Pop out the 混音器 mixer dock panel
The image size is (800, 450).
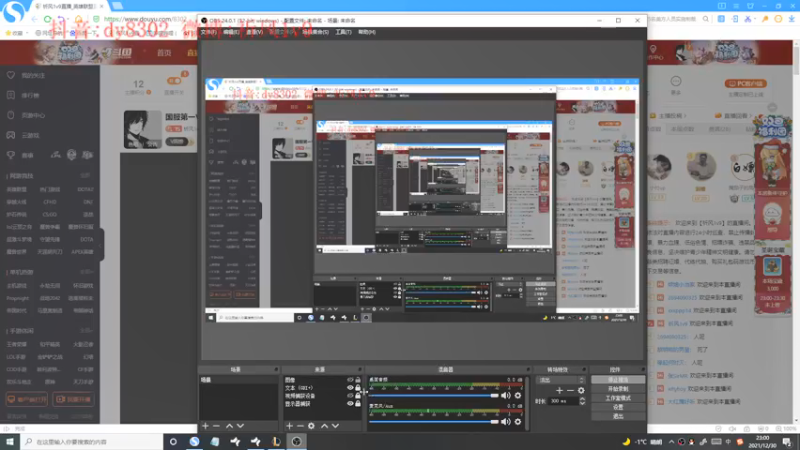(528, 369)
